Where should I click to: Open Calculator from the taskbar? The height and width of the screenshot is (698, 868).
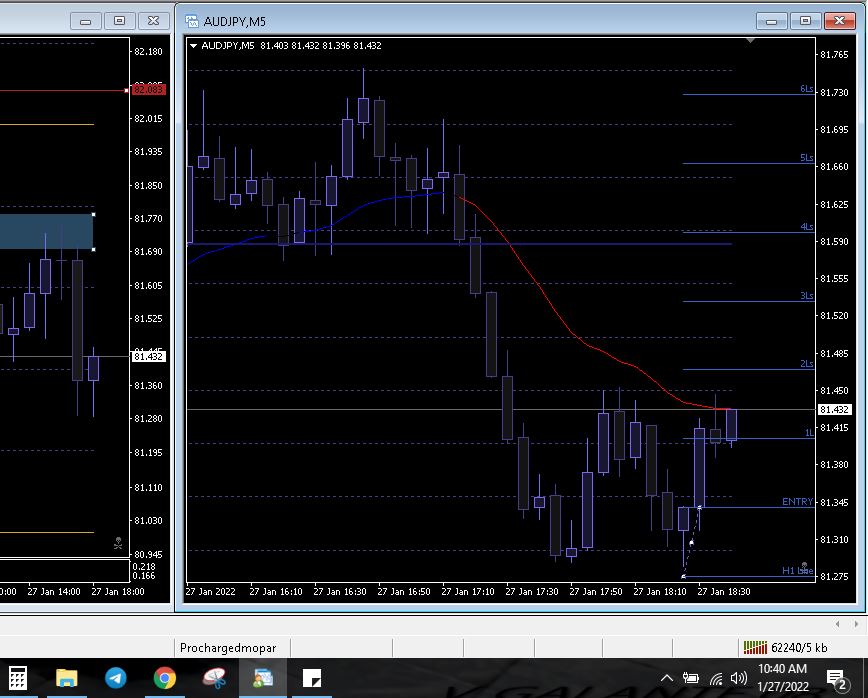pyautogui.click(x=18, y=678)
